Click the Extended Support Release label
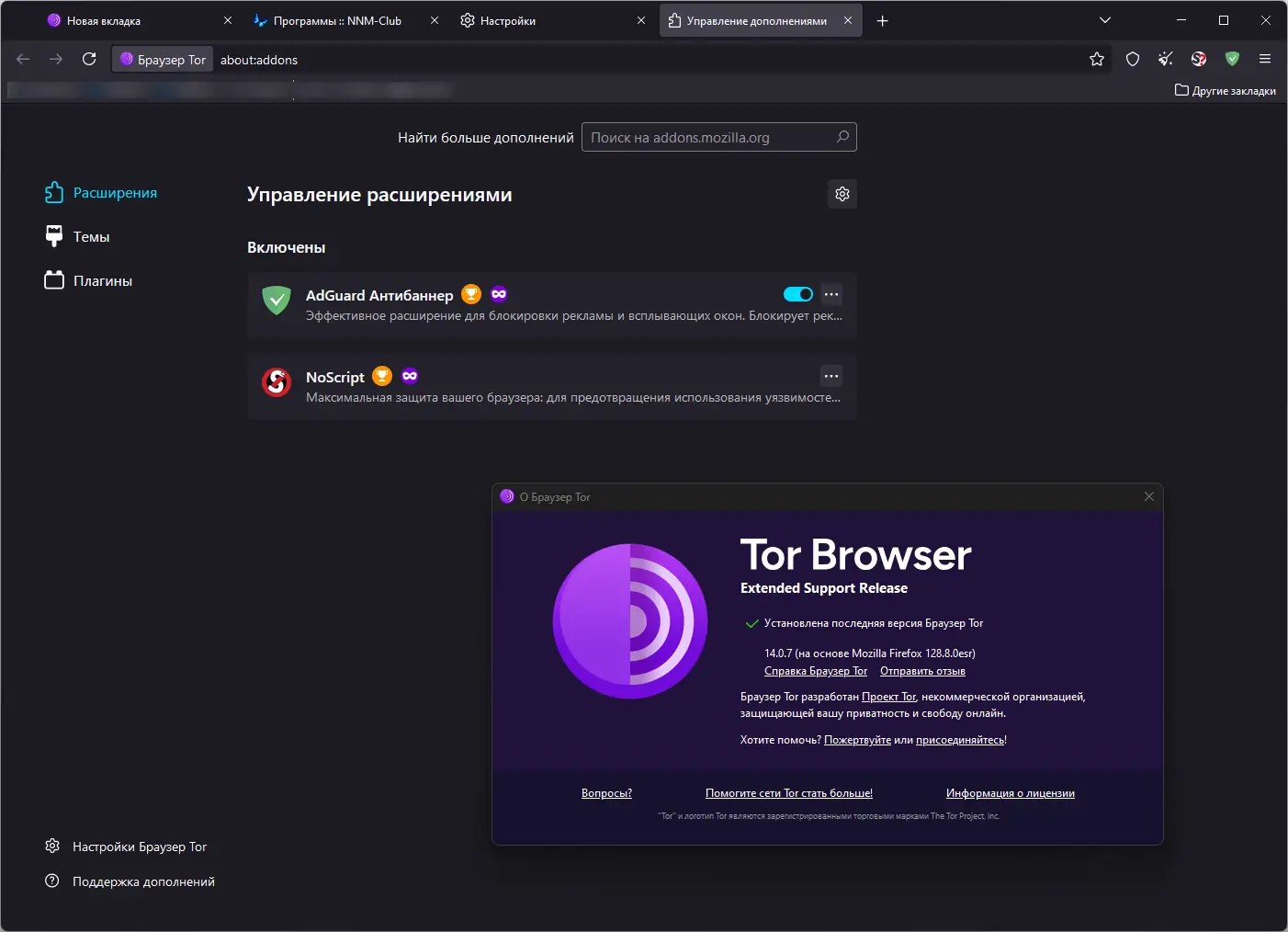The image size is (1288, 932). pos(824,588)
